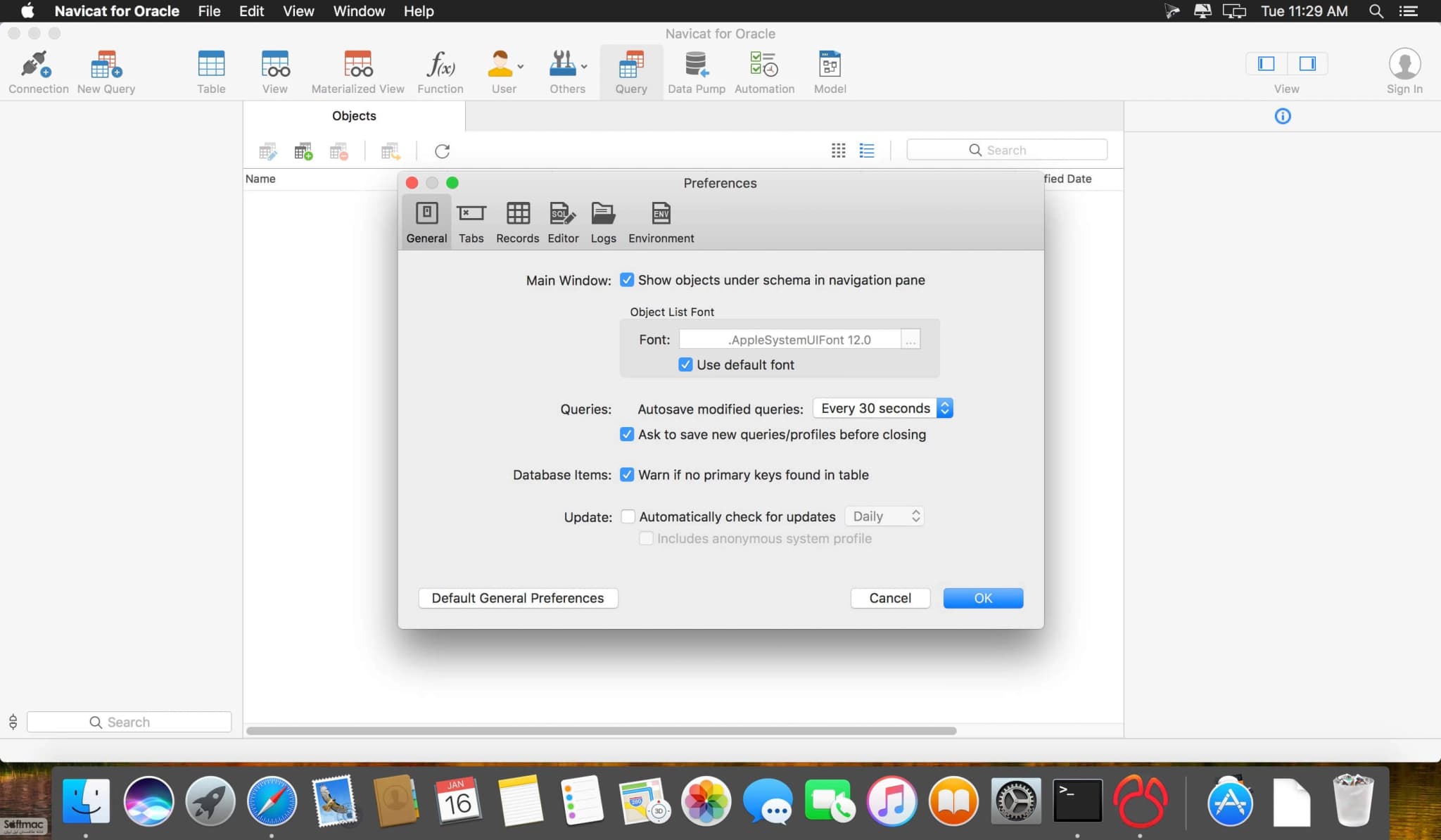
Task: Toggle the left navigation pane view
Action: click(1267, 64)
